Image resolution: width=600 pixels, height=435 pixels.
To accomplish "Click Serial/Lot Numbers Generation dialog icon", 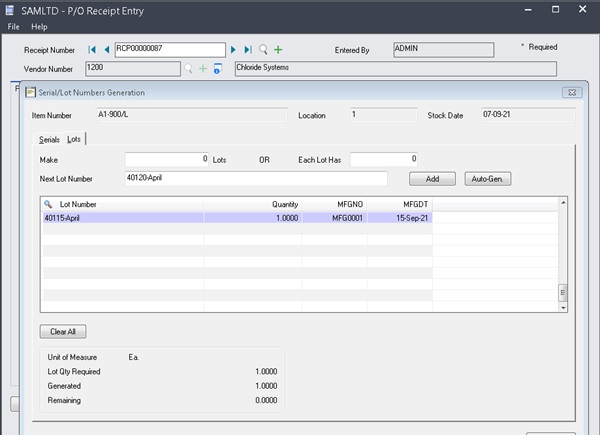I will point(30,92).
